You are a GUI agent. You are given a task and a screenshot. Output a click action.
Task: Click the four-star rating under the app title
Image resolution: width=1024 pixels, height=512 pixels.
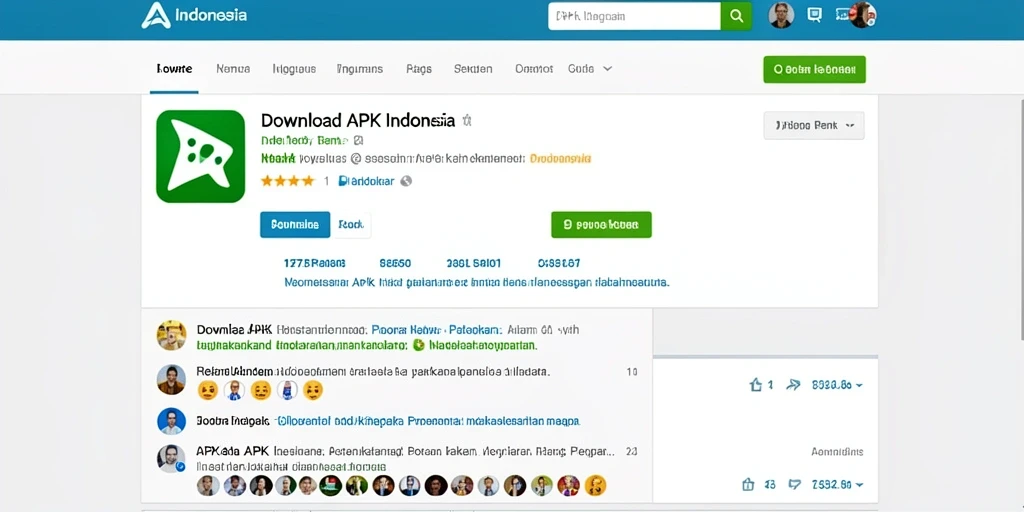coord(287,182)
